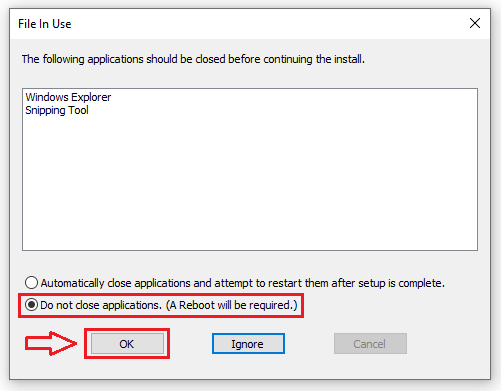The image size is (501, 391).
Task: Click the File In Use title bar text
Action: pos(45,24)
